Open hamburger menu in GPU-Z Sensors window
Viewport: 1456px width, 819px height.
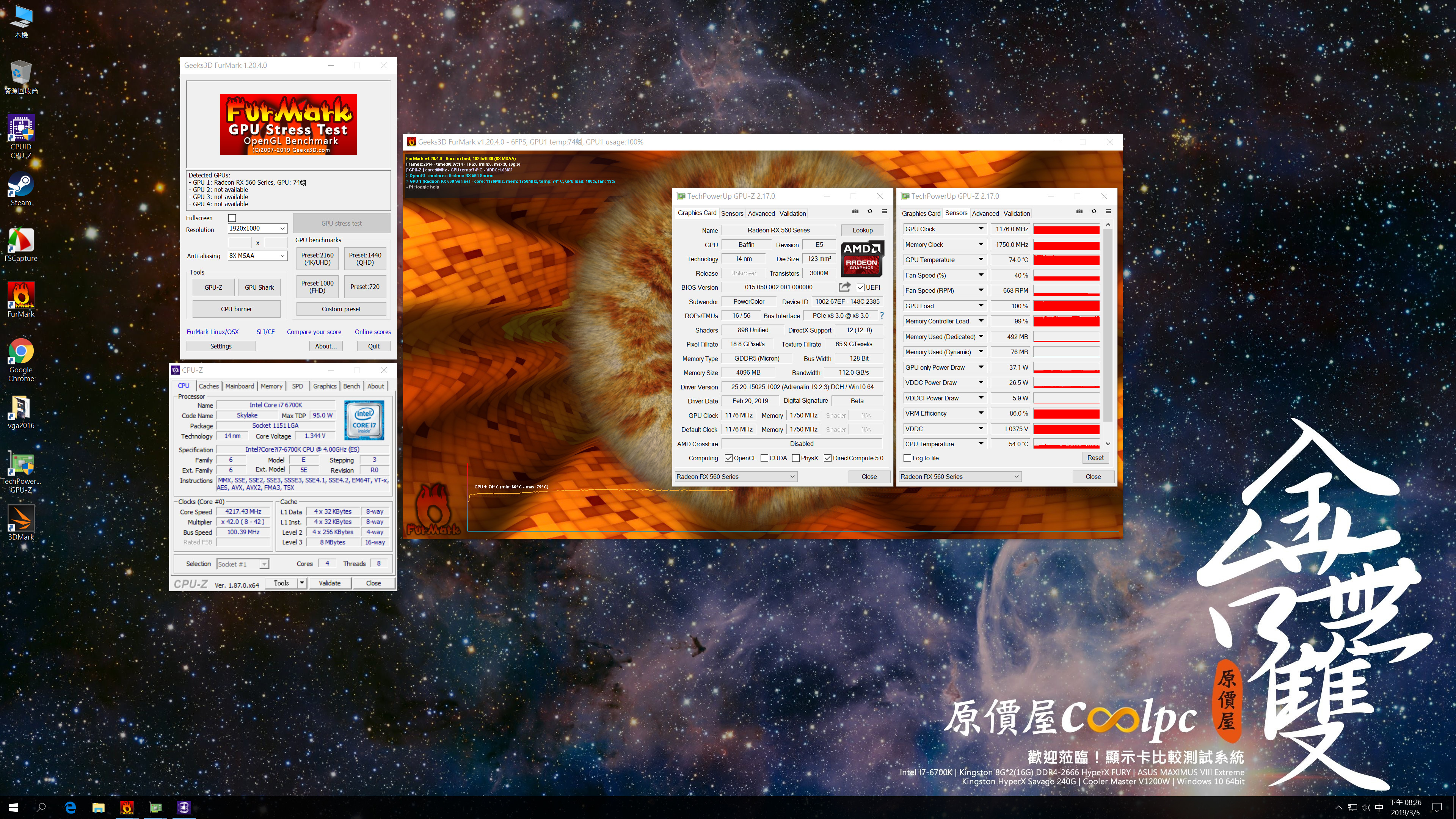[x=1108, y=212]
